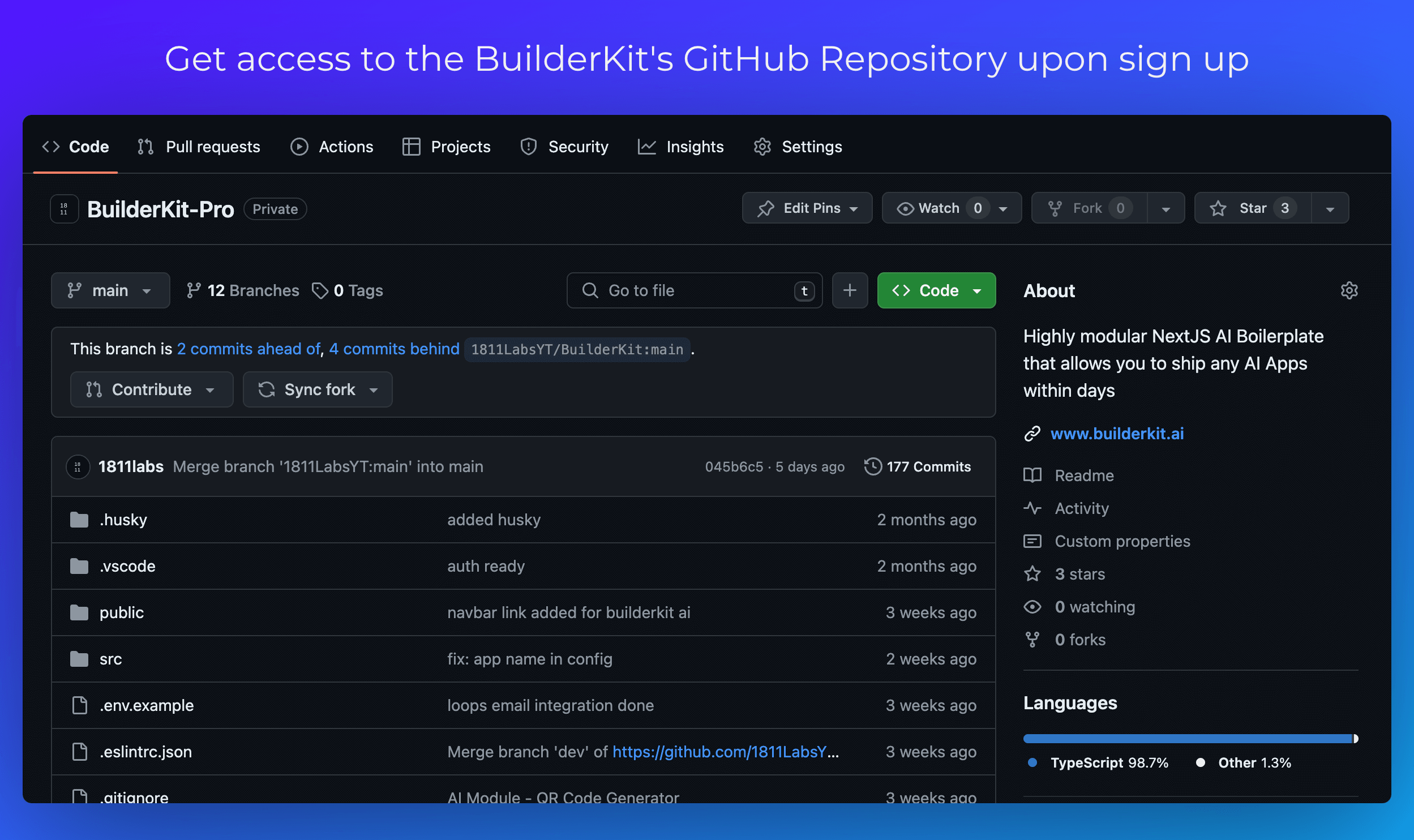Open the Security tab
Viewport: 1414px width, 840px height.
tap(564, 147)
